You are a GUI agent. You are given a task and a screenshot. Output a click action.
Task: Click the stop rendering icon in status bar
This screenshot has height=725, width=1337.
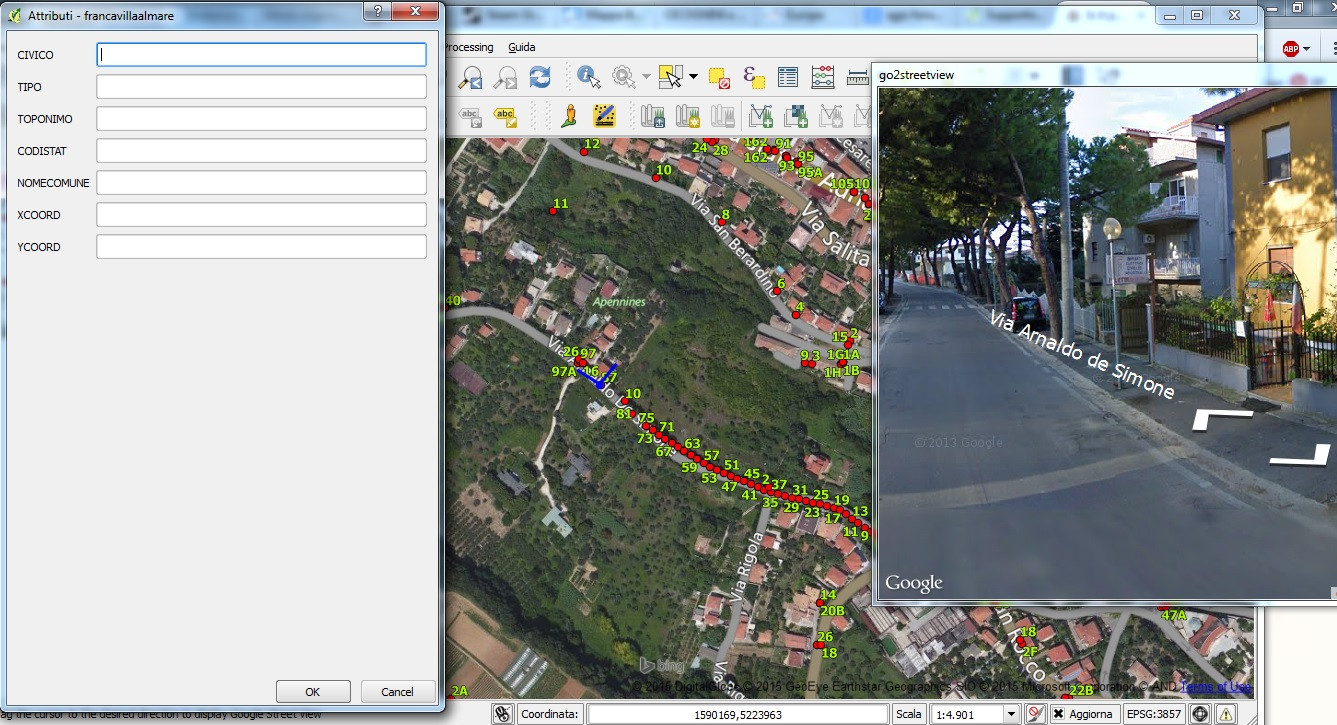(1036, 714)
